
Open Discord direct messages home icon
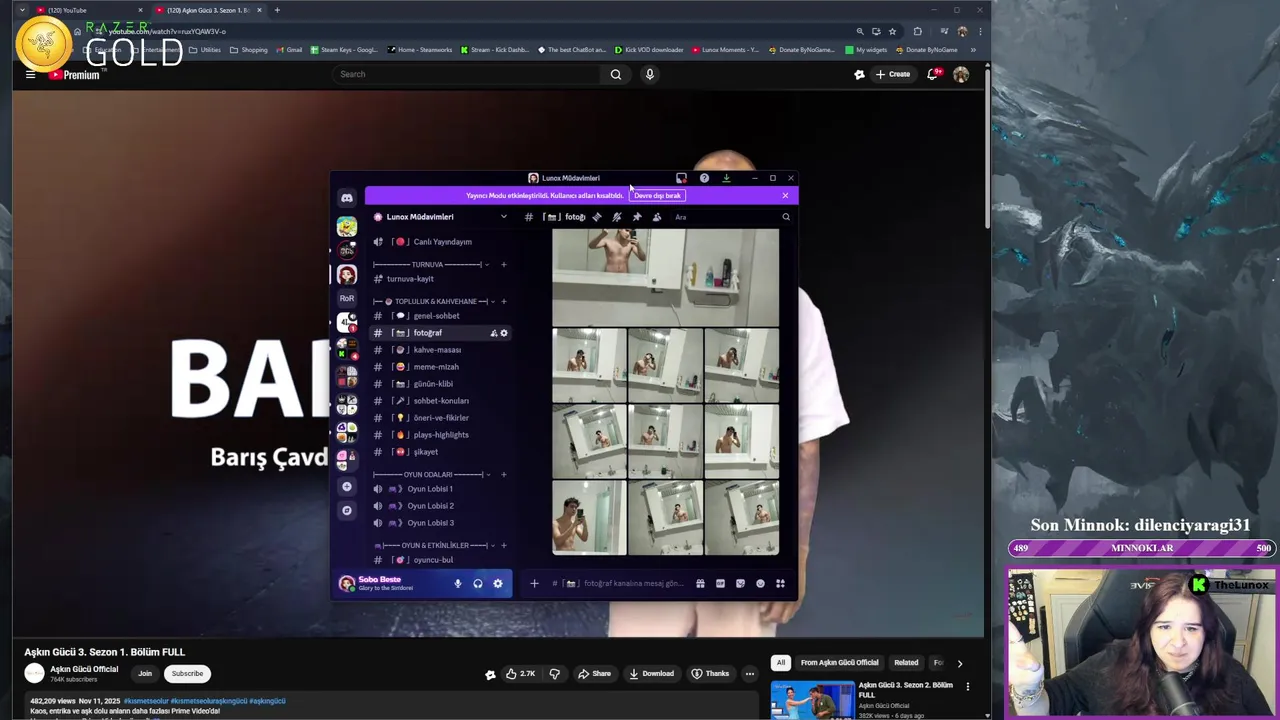[347, 198]
